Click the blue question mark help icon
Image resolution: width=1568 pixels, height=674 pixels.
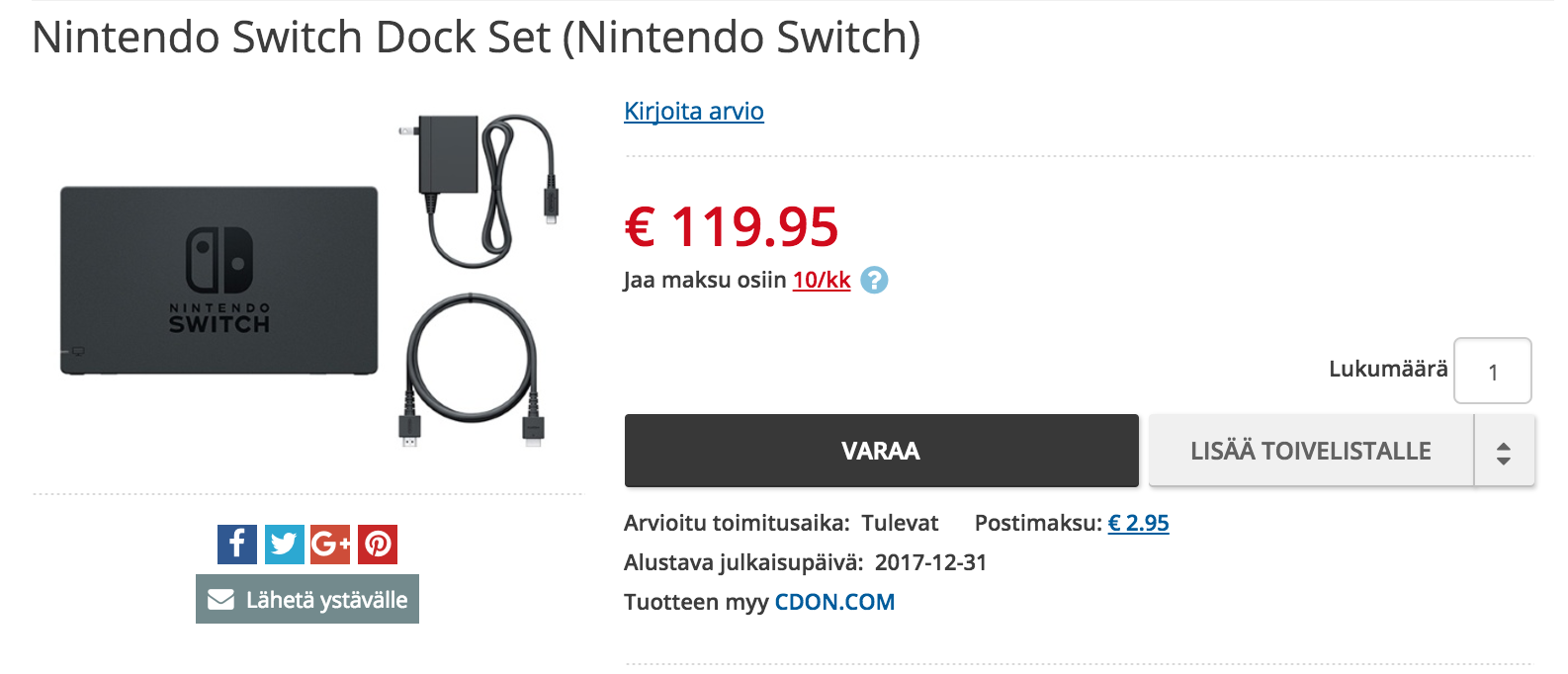coord(874,281)
